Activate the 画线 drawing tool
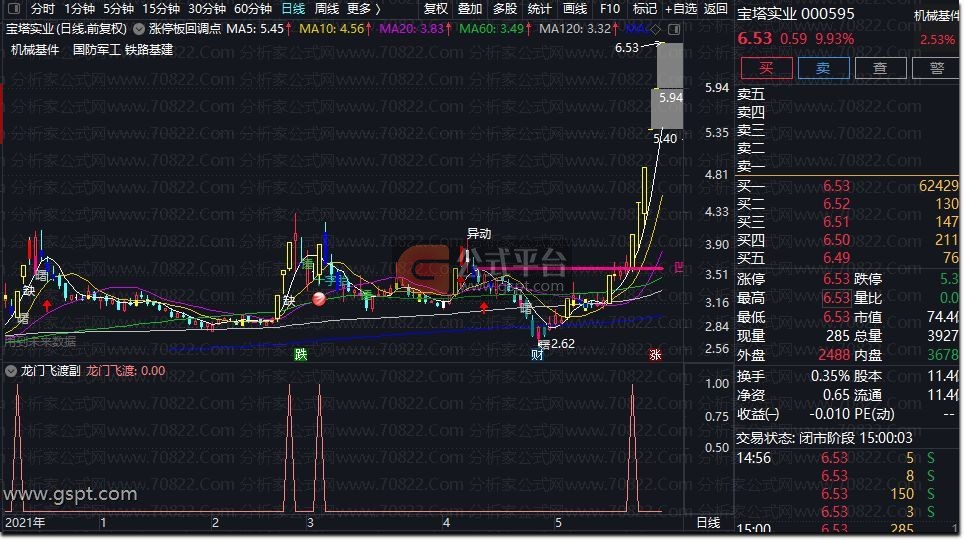The height and width of the screenshot is (540, 965). pos(575,9)
